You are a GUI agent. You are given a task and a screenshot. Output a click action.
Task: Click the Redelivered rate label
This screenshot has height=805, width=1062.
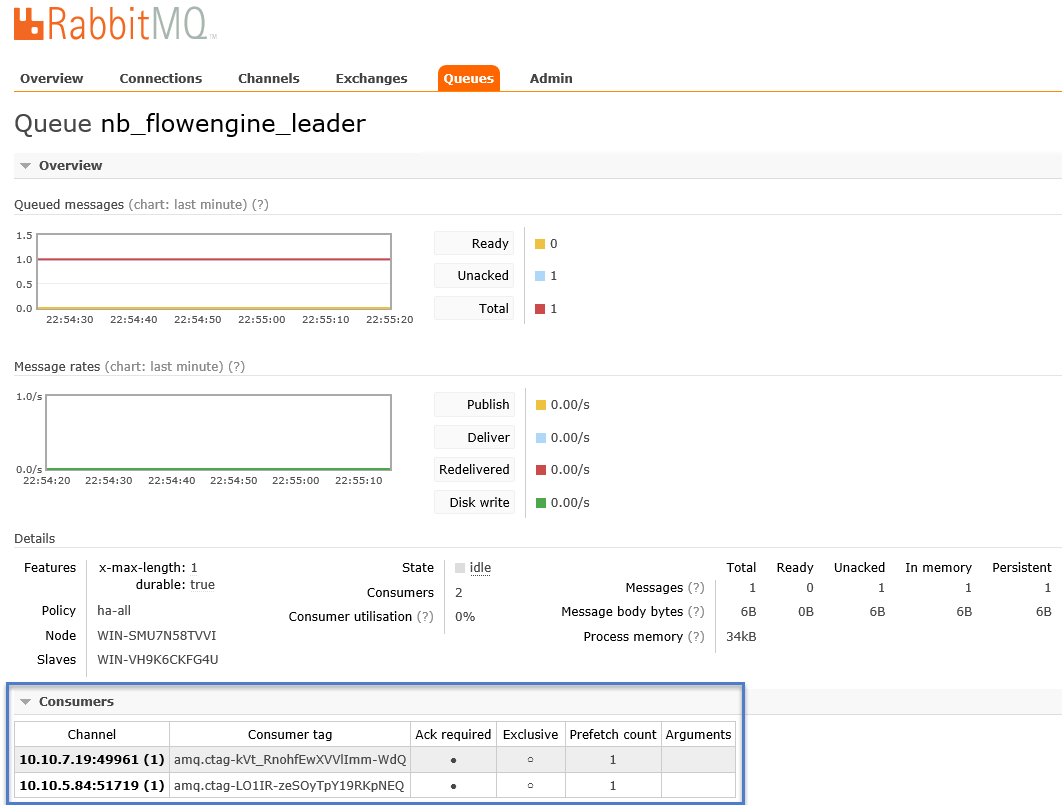[474, 470]
